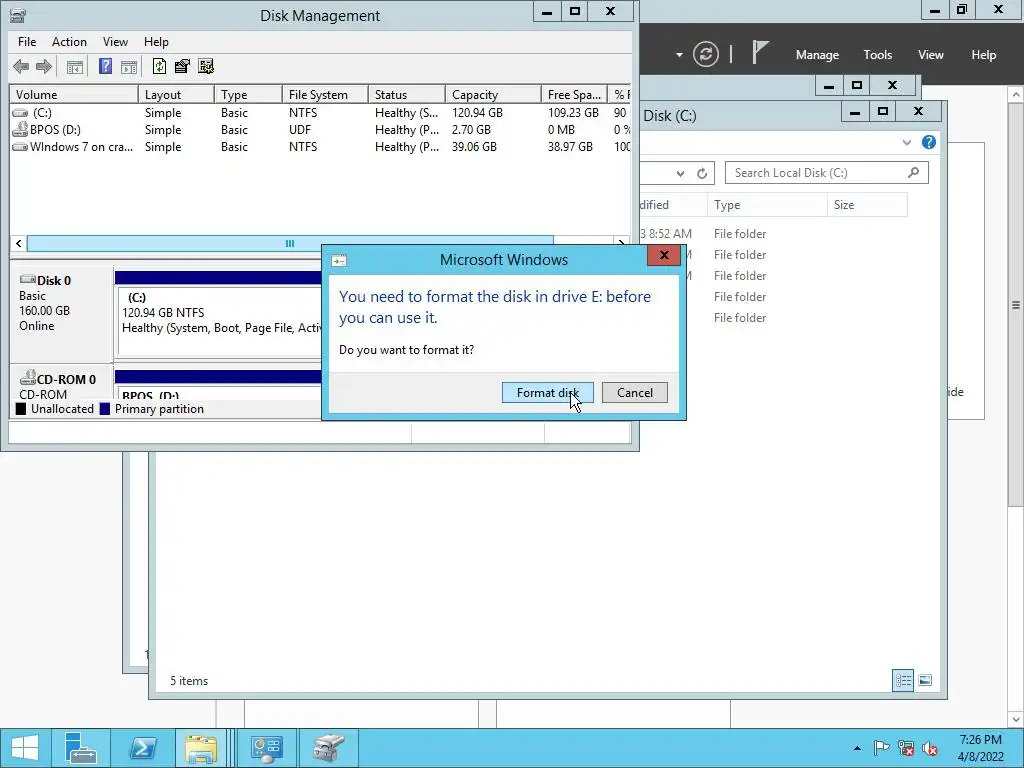Click the Back arrow in Disk Management toolbar
1024x768 pixels.
point(21,66)
